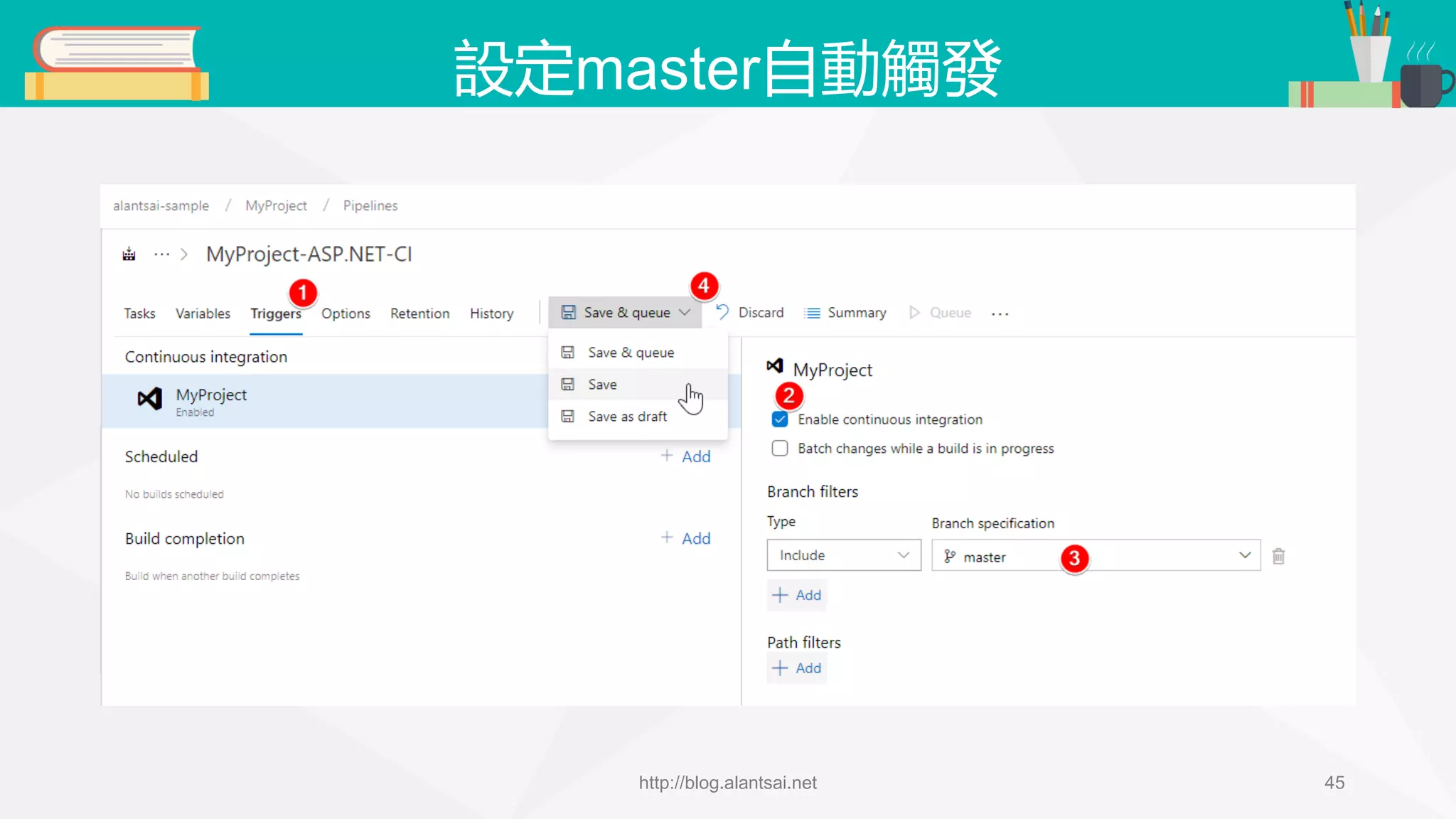1456x819 pixels.
Task: Click the Discard undo arrow icon
Action: pos(722,312)
